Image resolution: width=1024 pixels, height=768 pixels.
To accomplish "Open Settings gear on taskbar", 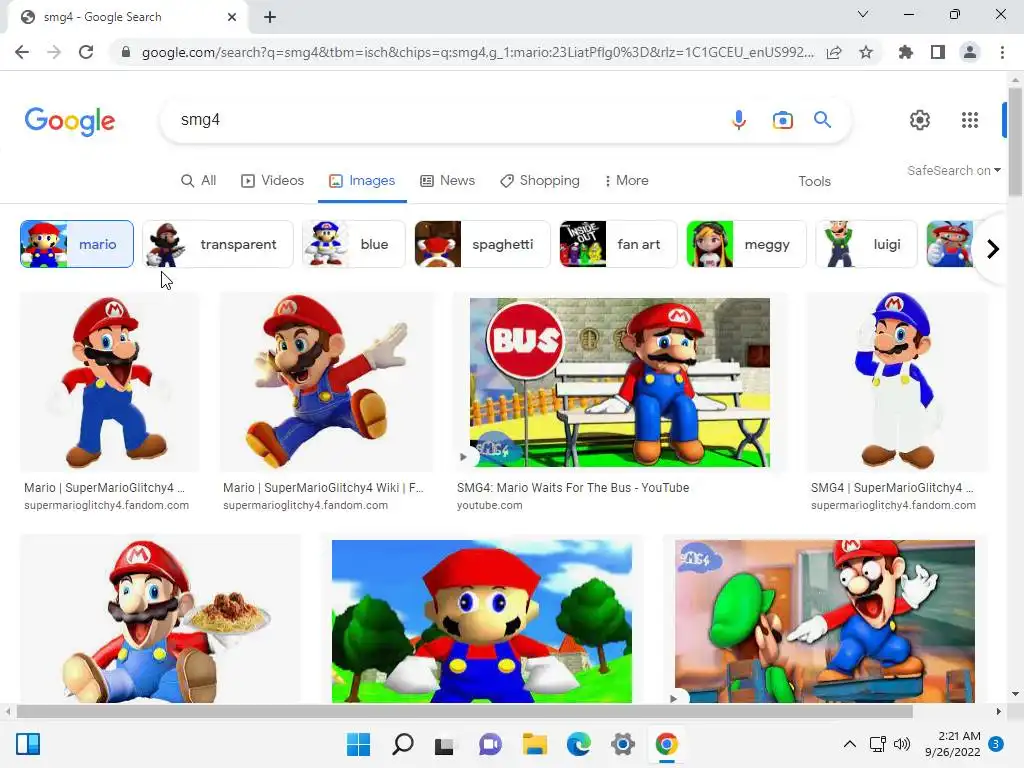I will 623,744.
